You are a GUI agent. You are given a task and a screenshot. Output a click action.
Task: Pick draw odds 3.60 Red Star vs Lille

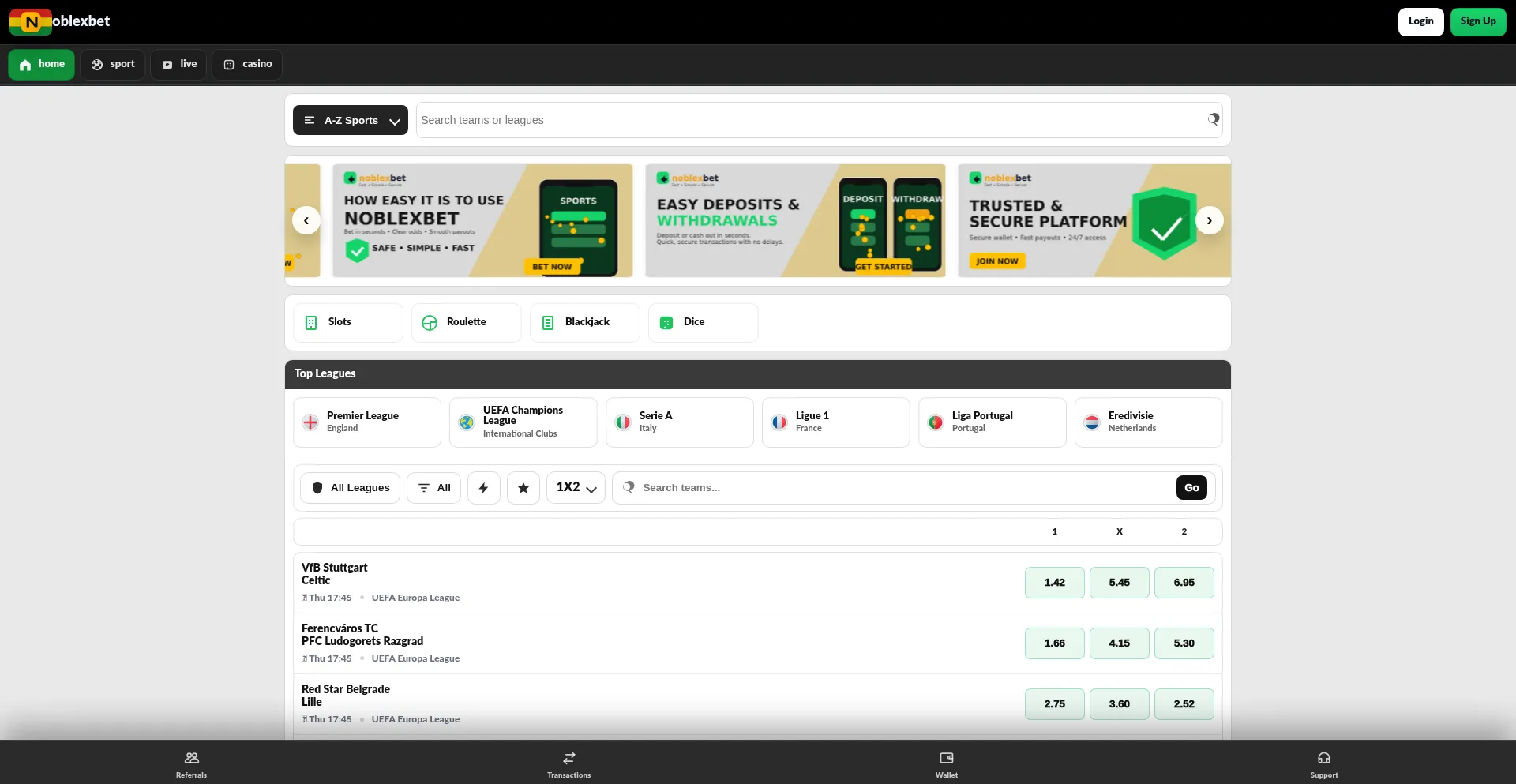coord(1120,704)
